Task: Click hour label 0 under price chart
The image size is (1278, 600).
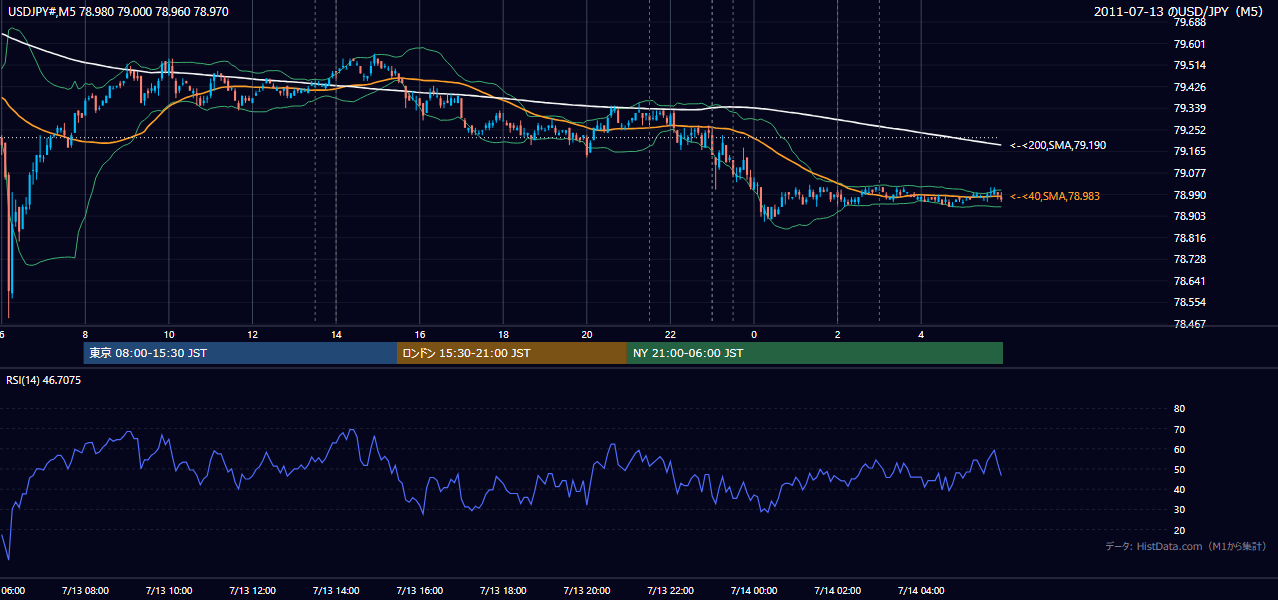Action: pos(754,335)
